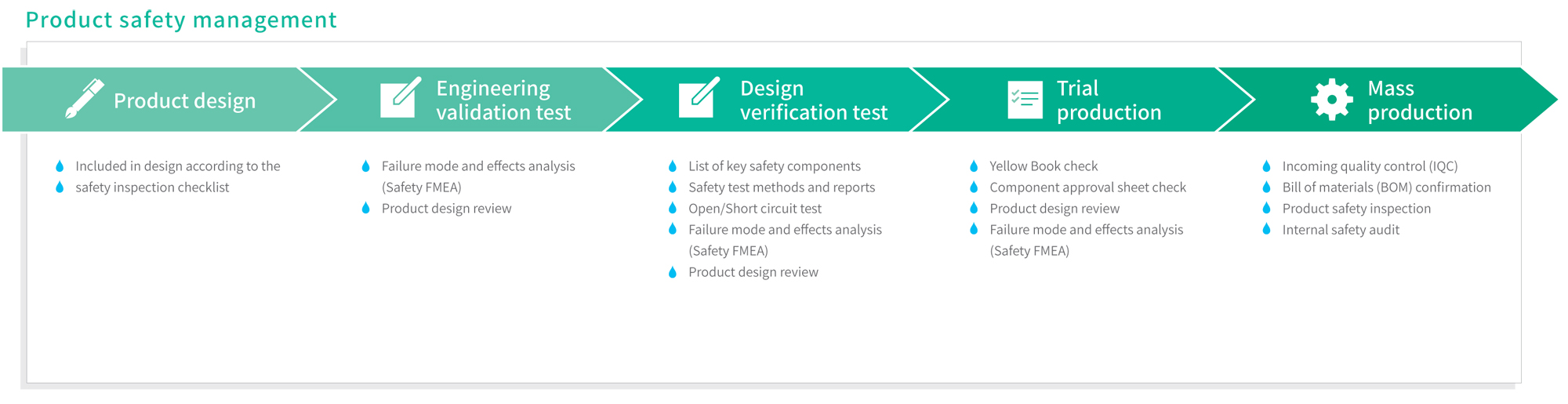Click the fountain pen icon beside Product design
Image resolution: width=1568 pixels, height=404 pixels.
click(x=85, y=99)
